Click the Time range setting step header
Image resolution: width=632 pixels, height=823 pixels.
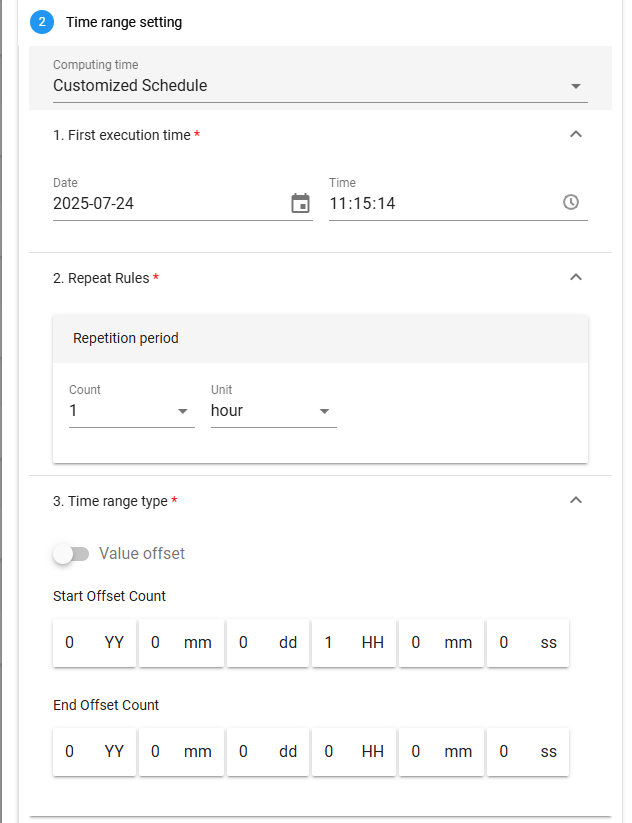pyautogui.click(x=124, y=21)
